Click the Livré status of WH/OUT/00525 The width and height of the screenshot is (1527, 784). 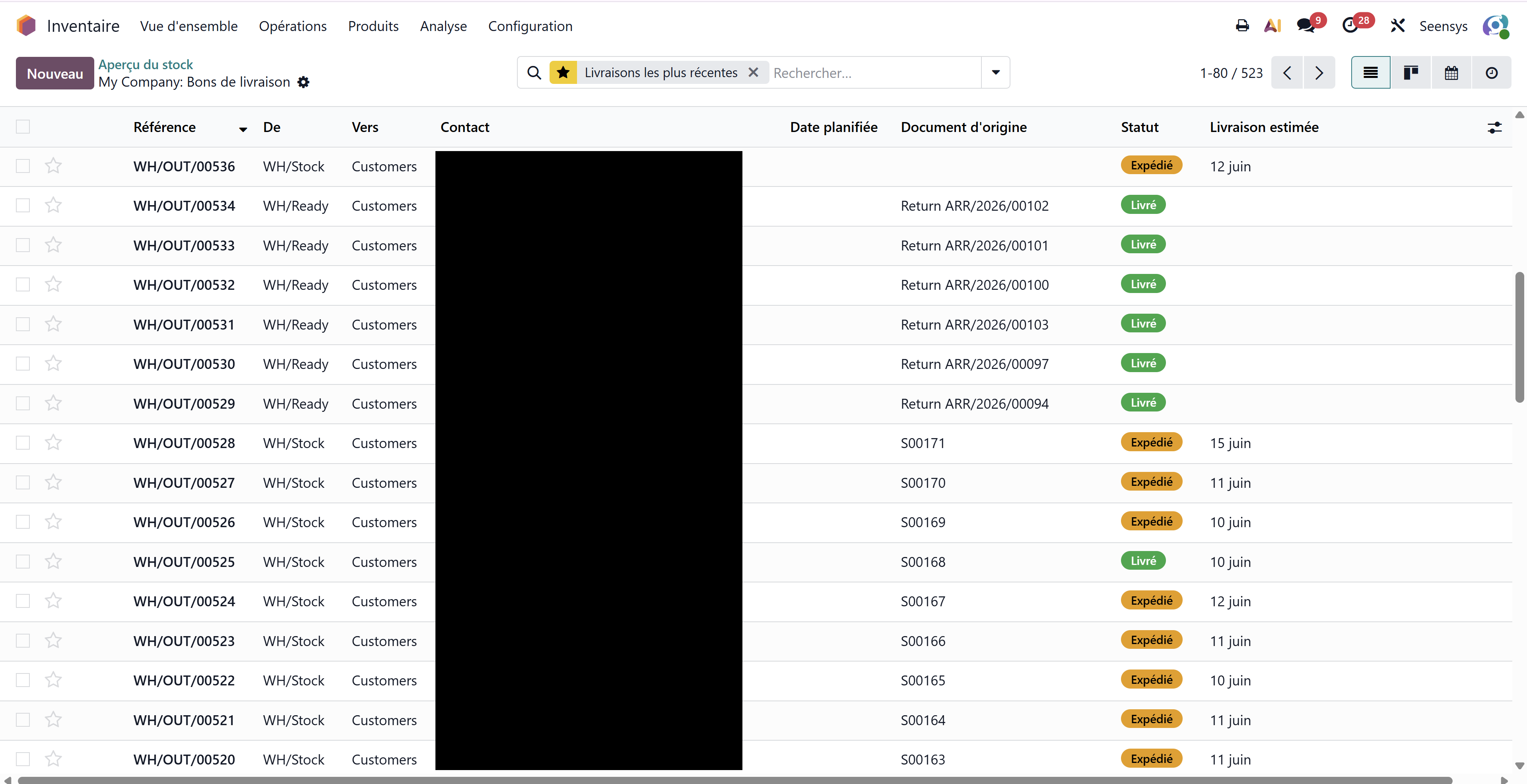point(1143,561)
